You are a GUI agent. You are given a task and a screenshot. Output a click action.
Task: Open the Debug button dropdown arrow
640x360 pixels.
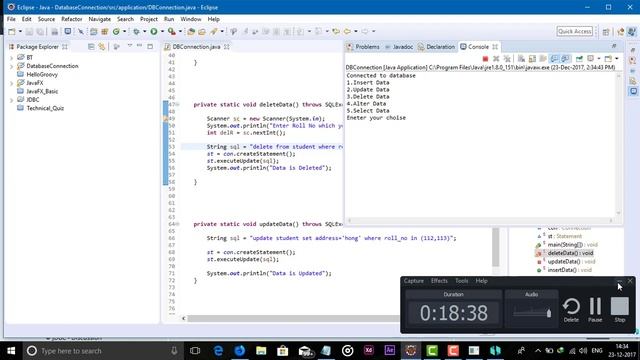coord(144,31)
